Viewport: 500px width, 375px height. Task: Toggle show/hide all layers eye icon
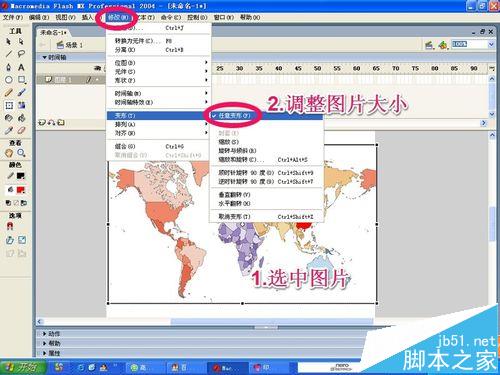coord(98,68)
